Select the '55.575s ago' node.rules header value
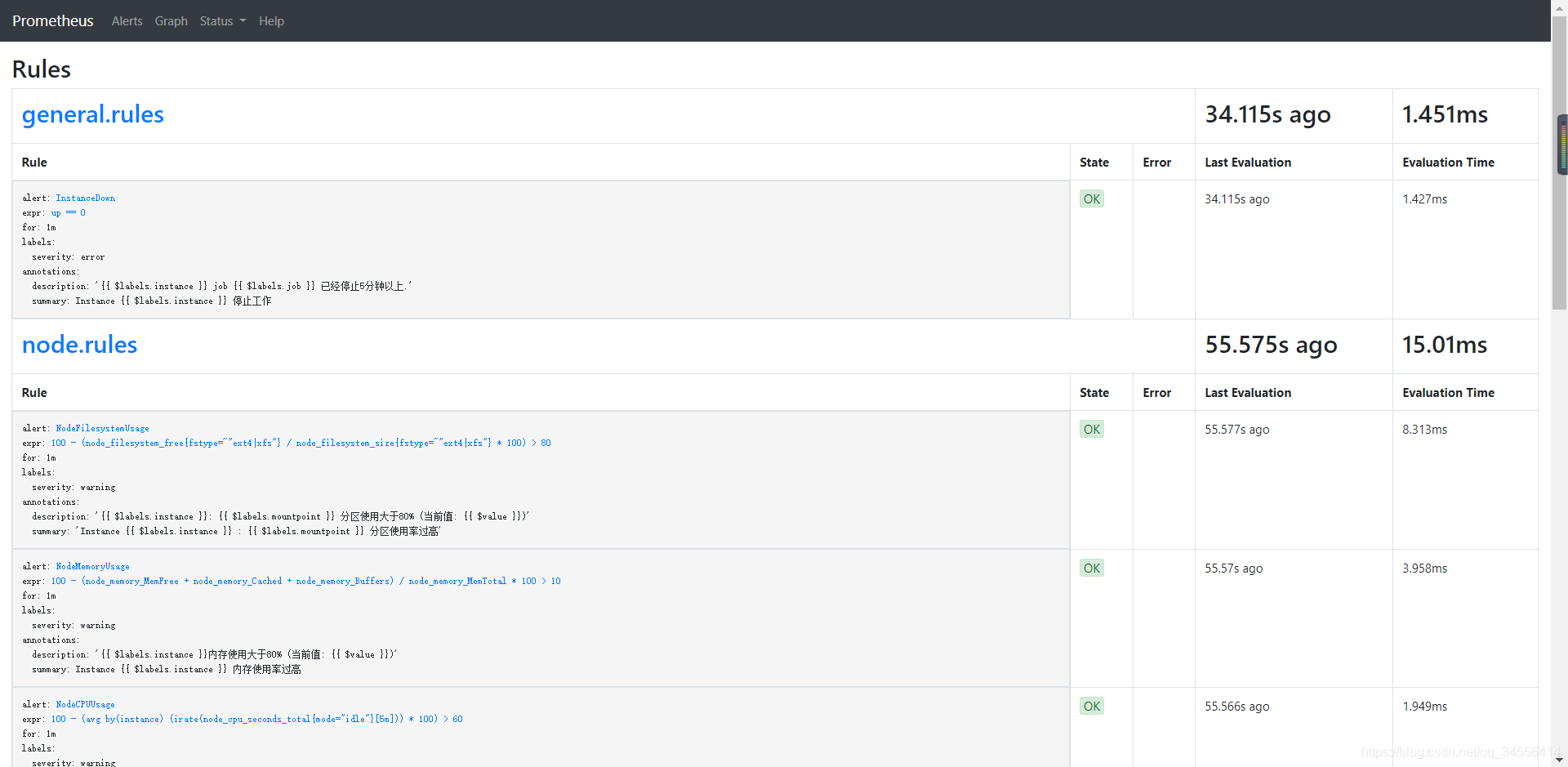The width and height of the screenshot is (1568, 767). (x=1272, y=346)
